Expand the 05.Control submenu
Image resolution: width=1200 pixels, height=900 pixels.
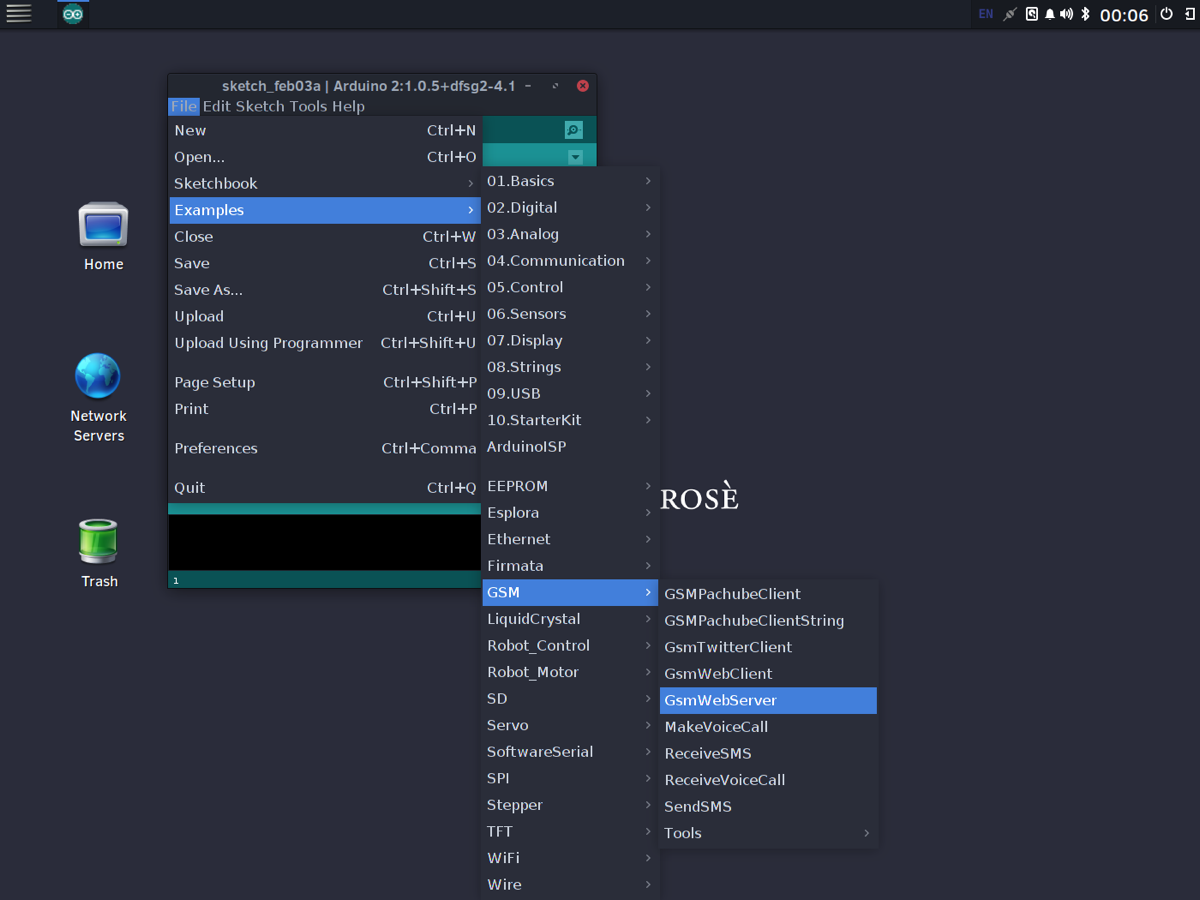coord(570,287)
